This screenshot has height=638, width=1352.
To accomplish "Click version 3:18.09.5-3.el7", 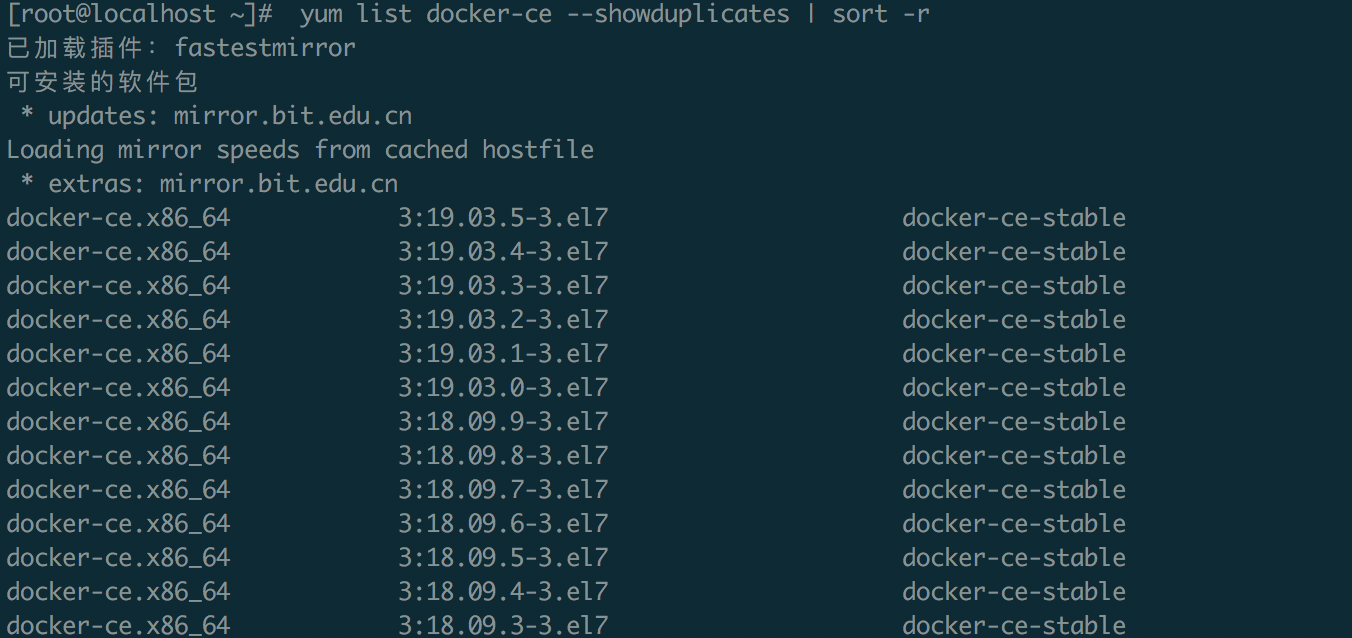I will pyautogui.click(x=503, y=558).
